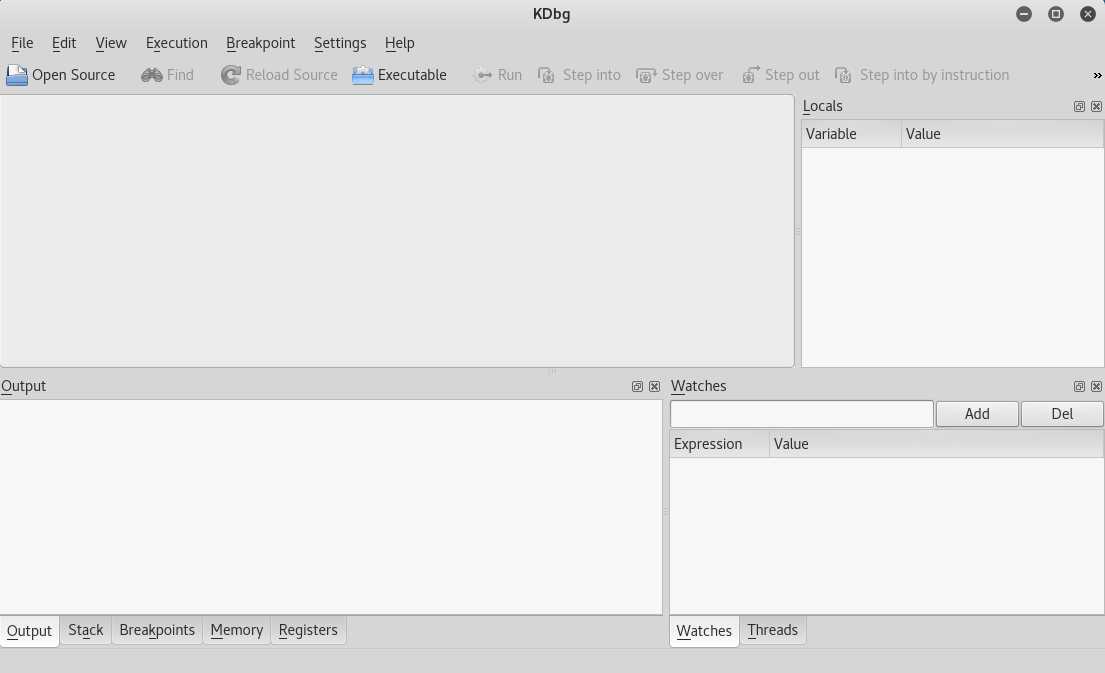Click the Run toolbar icon
Screen dimensions: 1105x673
[483, 75]
